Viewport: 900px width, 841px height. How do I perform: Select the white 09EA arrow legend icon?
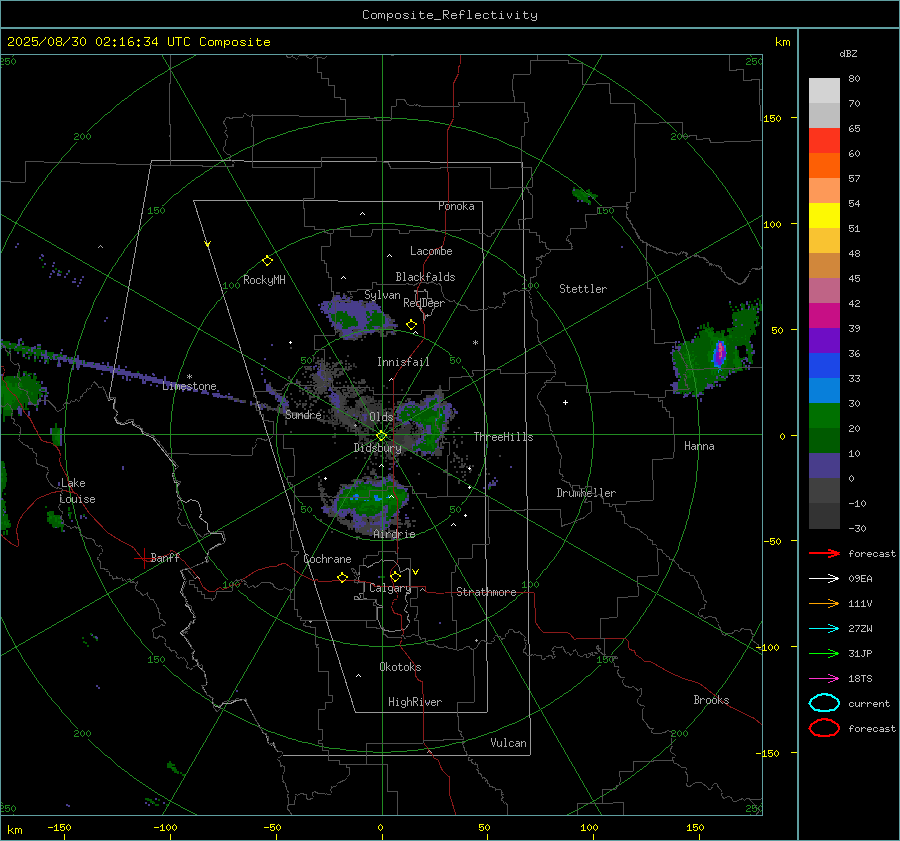(824, 578)
